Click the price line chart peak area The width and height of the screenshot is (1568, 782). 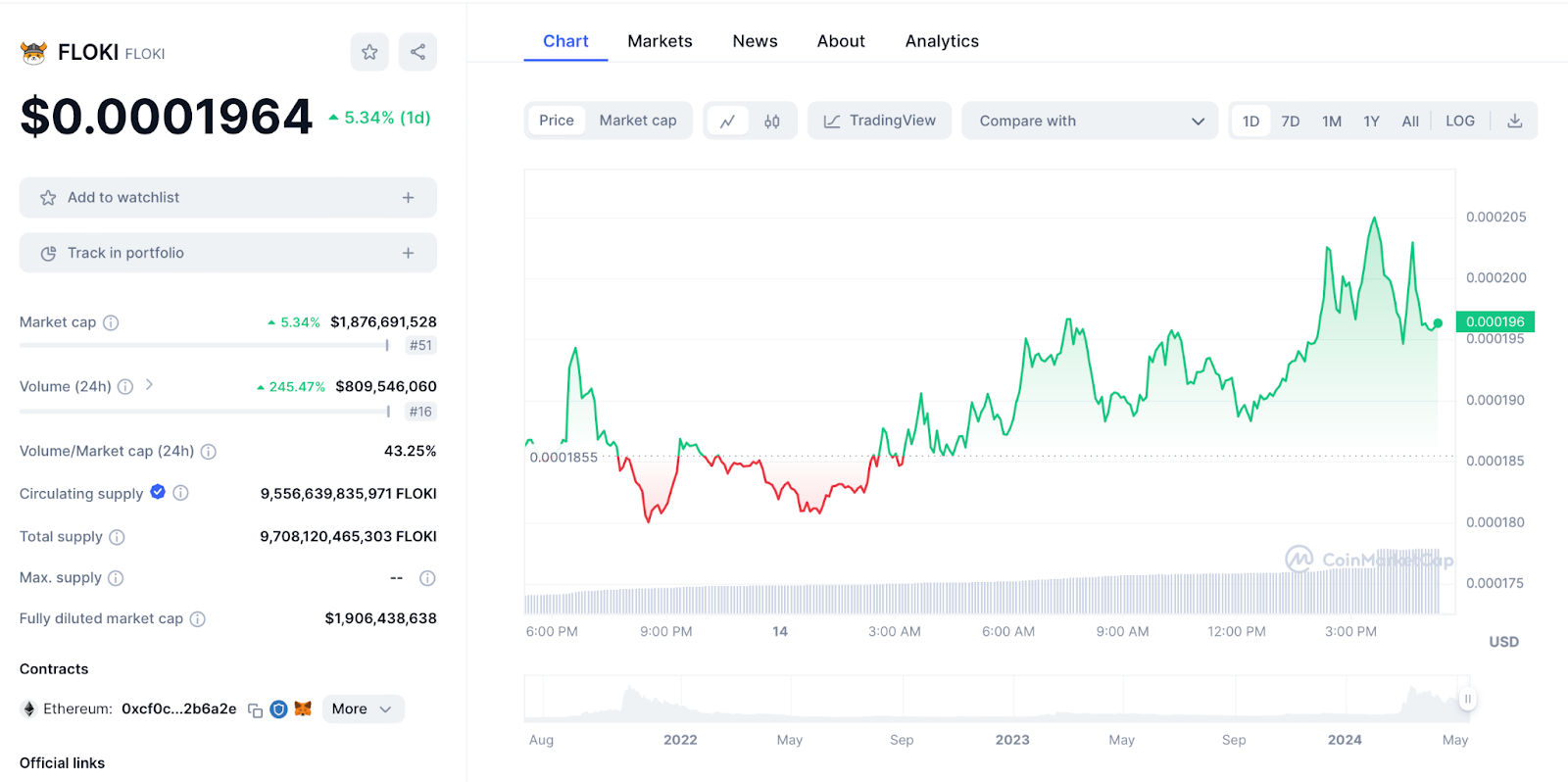(x=1375, y=220)
